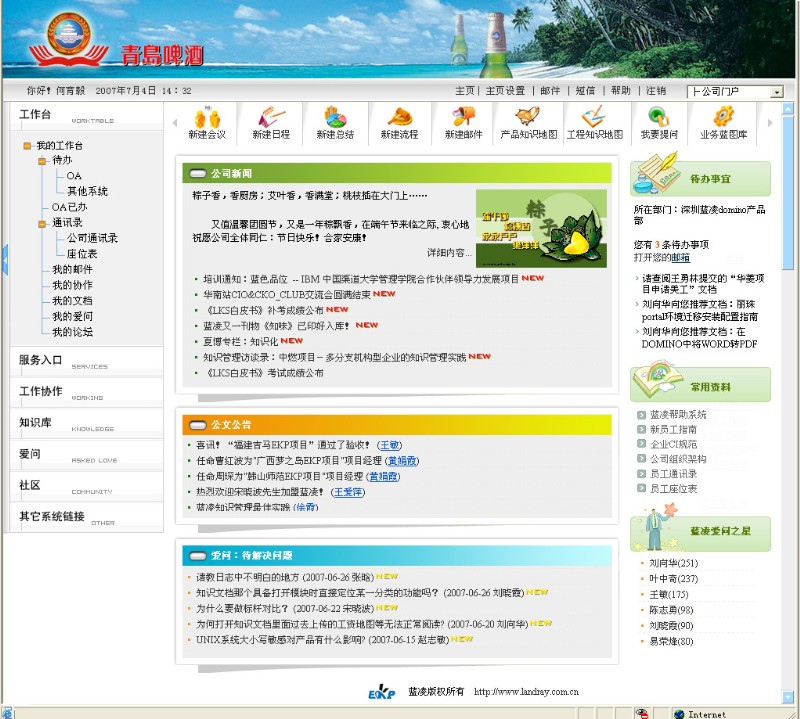Compose mail with 新建邮件 icon
Screen dimensions: 800x719
tap(463, 117)
